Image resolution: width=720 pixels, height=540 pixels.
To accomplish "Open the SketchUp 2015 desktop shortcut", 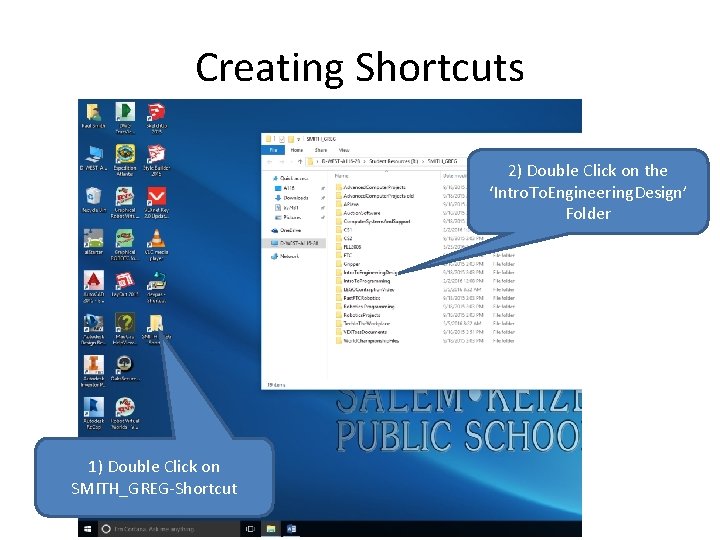I will (x=156, y=118).
